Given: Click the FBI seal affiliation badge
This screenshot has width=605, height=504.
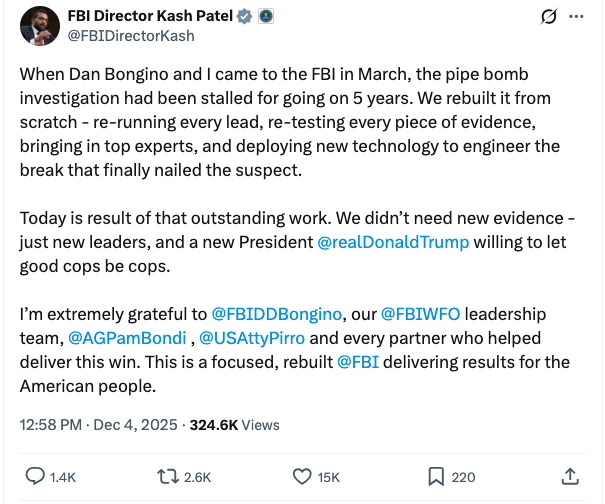Looking at the screenshot, I should (265, 16).
